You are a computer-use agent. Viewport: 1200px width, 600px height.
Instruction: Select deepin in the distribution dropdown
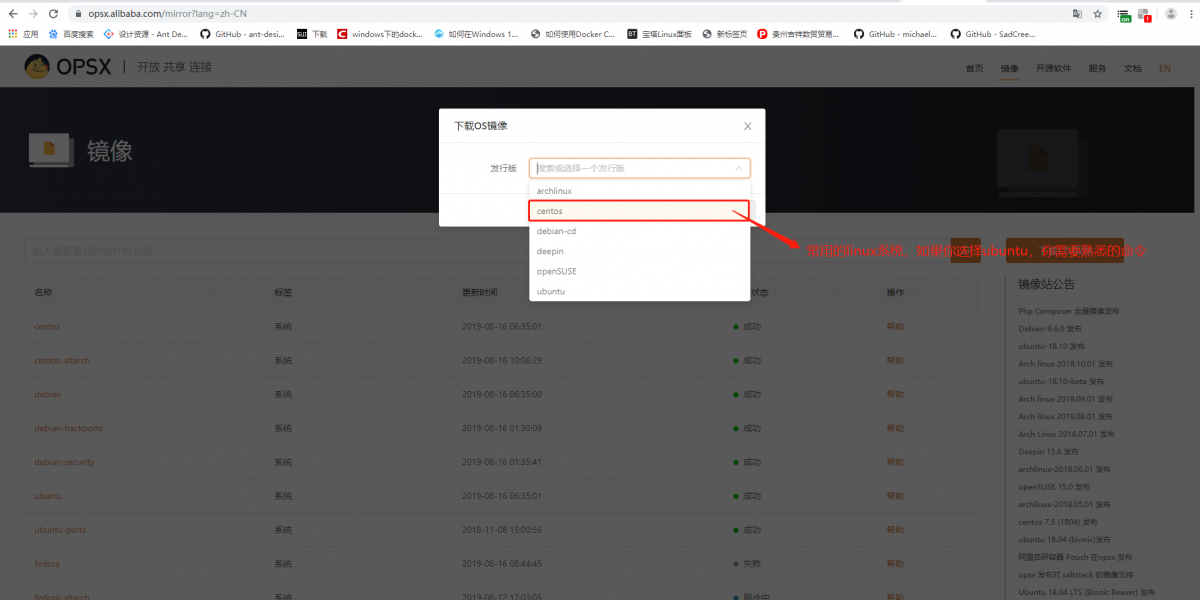pyautogui.click(x=640, y=251)
